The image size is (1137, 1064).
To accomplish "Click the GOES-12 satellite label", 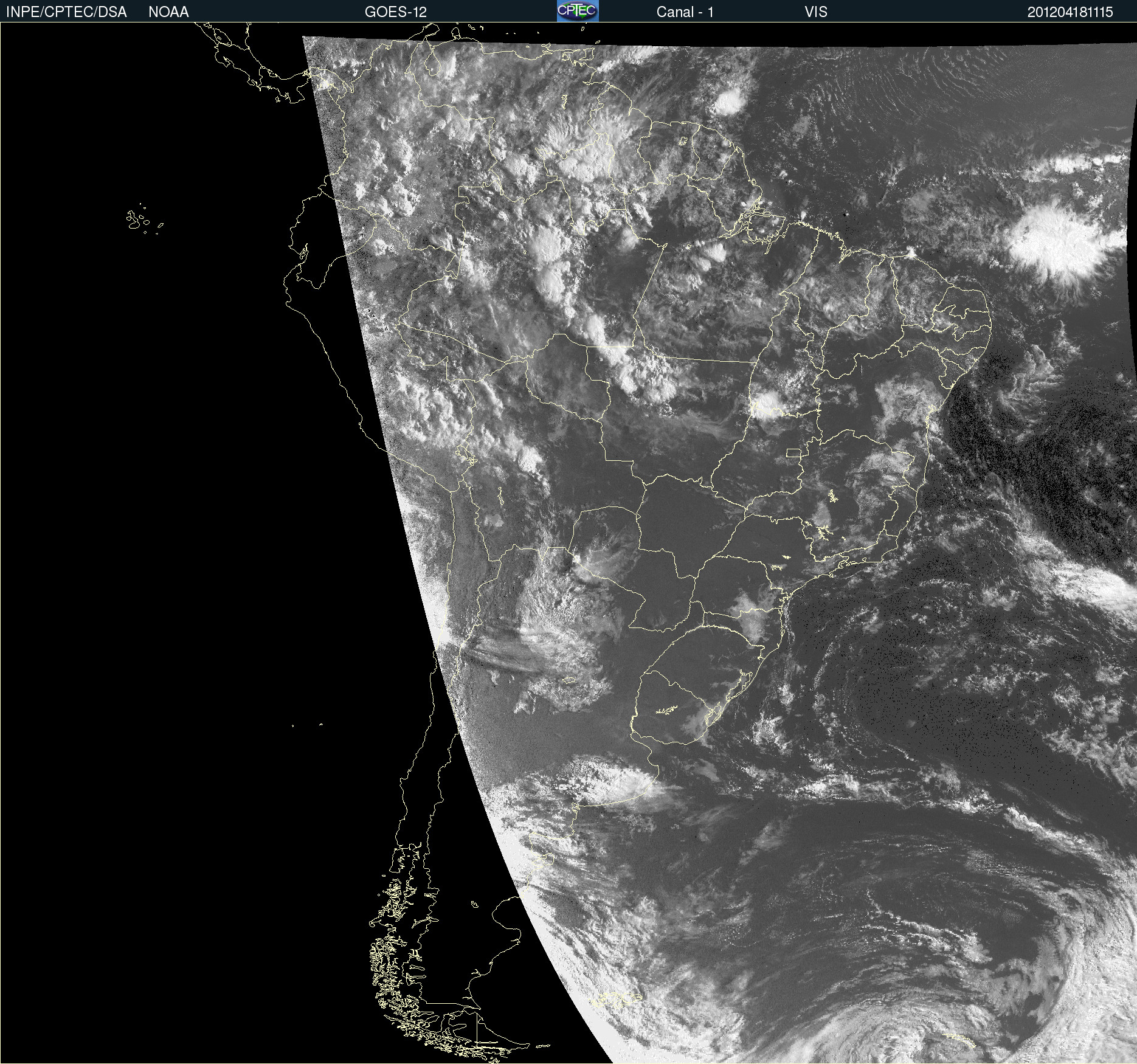I will (396, 12).
